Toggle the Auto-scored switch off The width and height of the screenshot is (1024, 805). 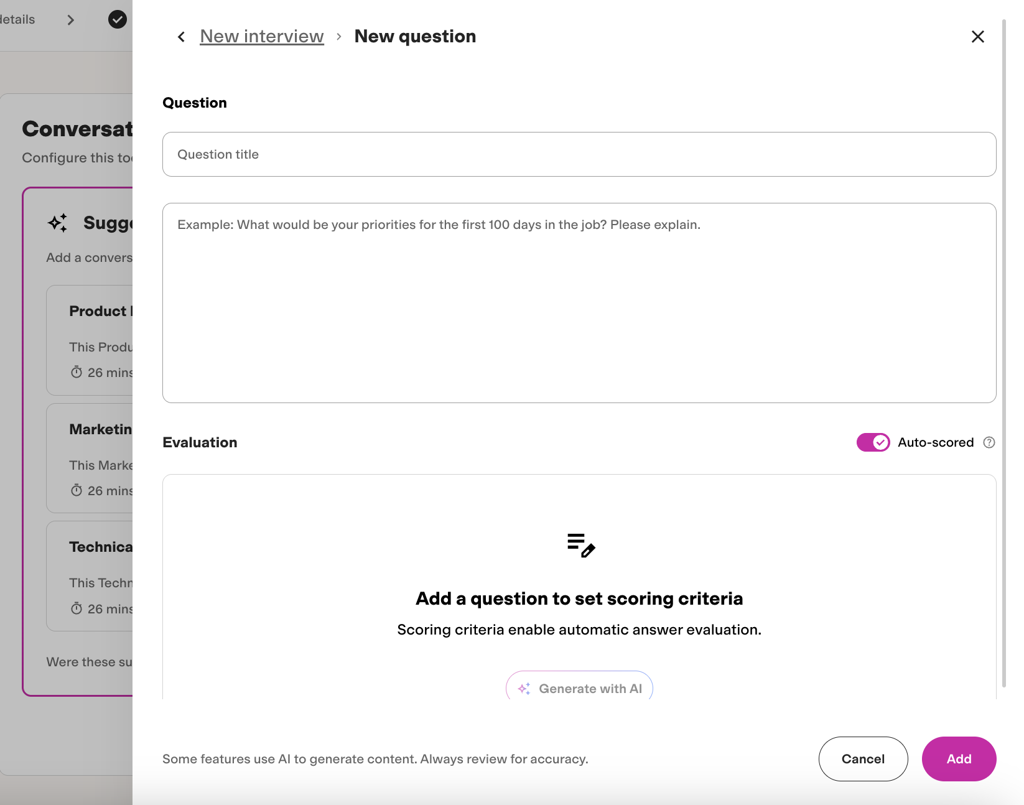872,443
